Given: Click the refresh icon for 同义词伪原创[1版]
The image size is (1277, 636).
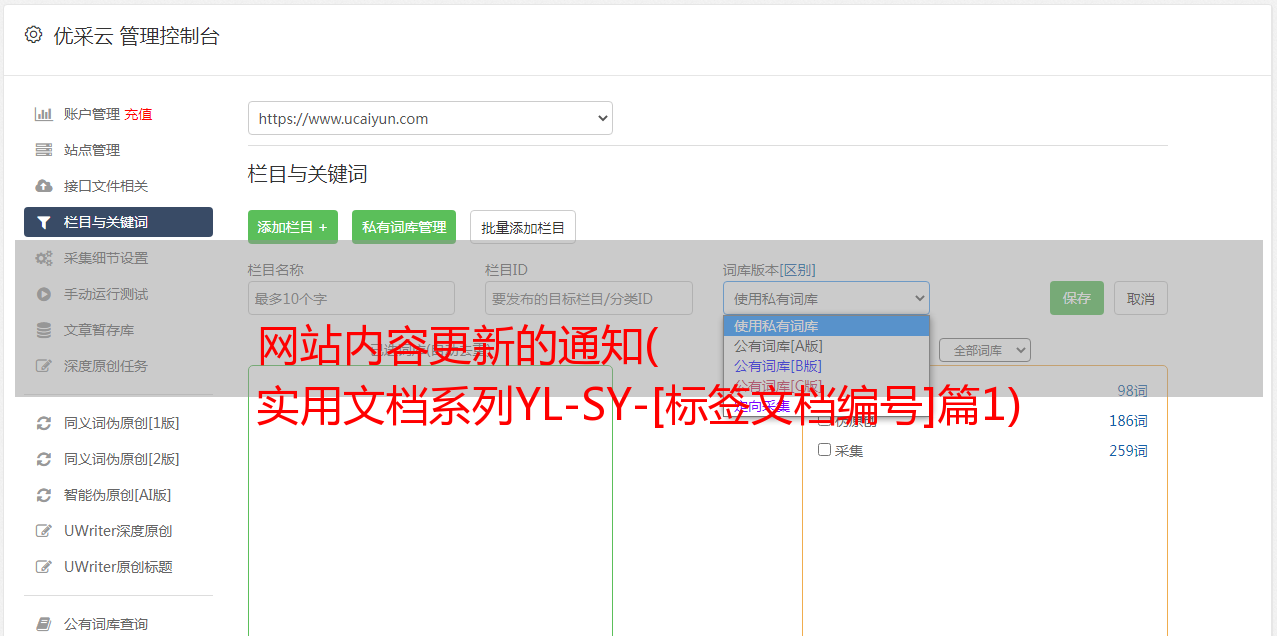Looking at the screenshot, I should point(44,423).
